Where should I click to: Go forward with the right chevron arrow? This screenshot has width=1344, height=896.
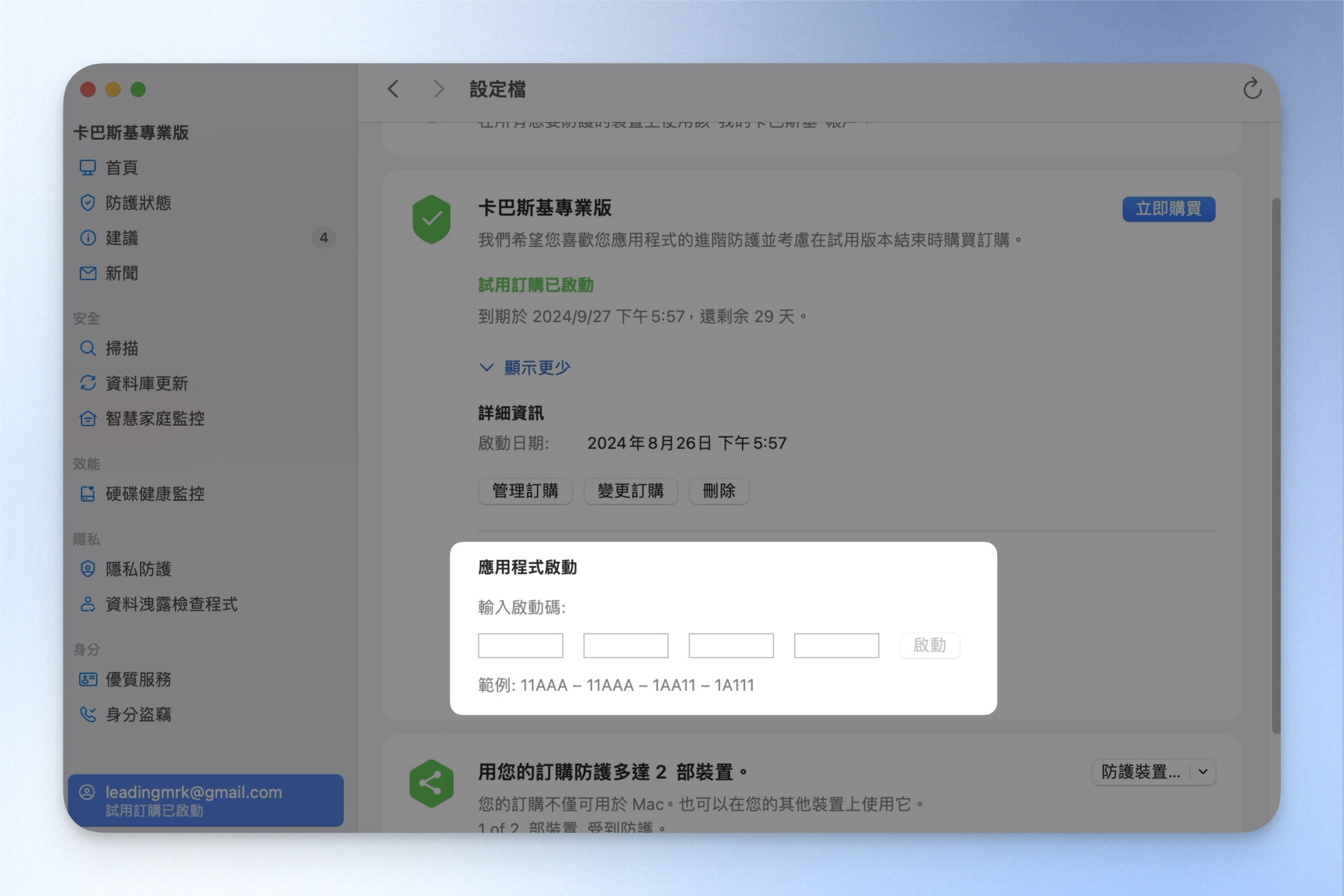[x=438, y=89]
